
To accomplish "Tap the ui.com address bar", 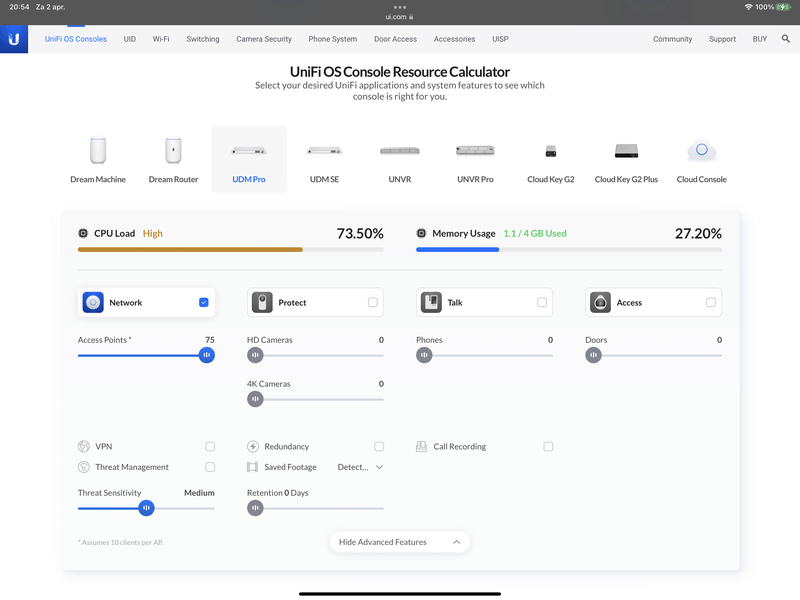I will tap(399, 17).
